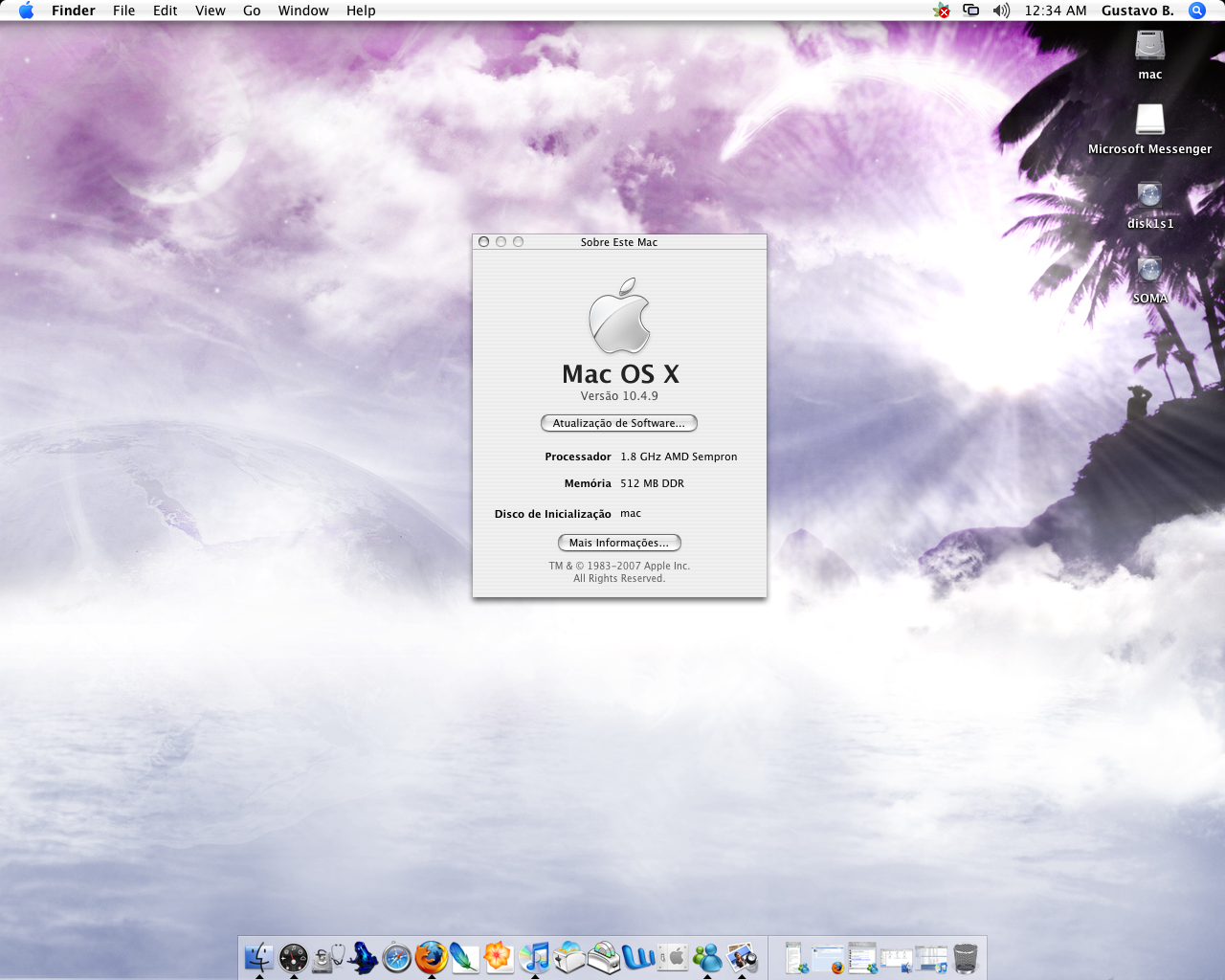
Task: Restore minimized Firefox window in Dock
Action: pos(828,957)
